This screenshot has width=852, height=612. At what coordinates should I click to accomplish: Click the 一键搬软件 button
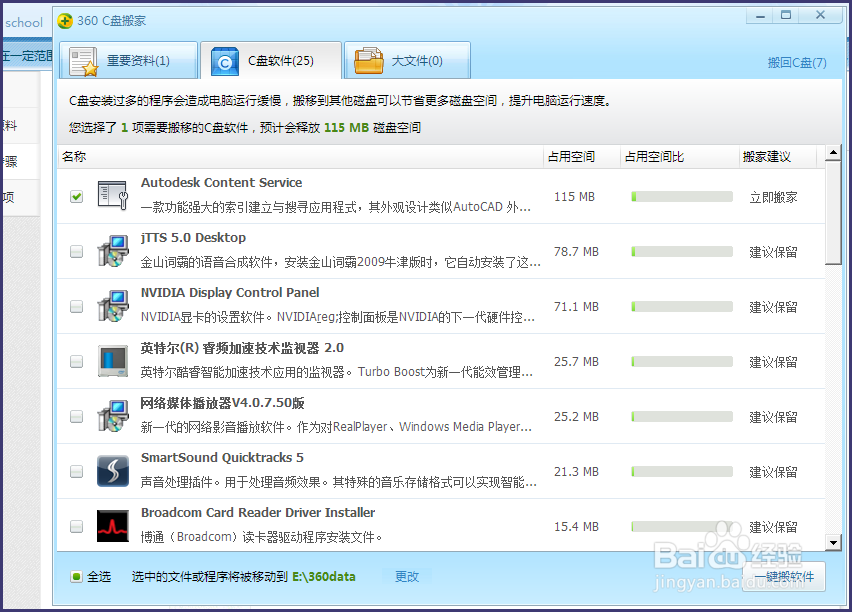[x=784, y=577]
